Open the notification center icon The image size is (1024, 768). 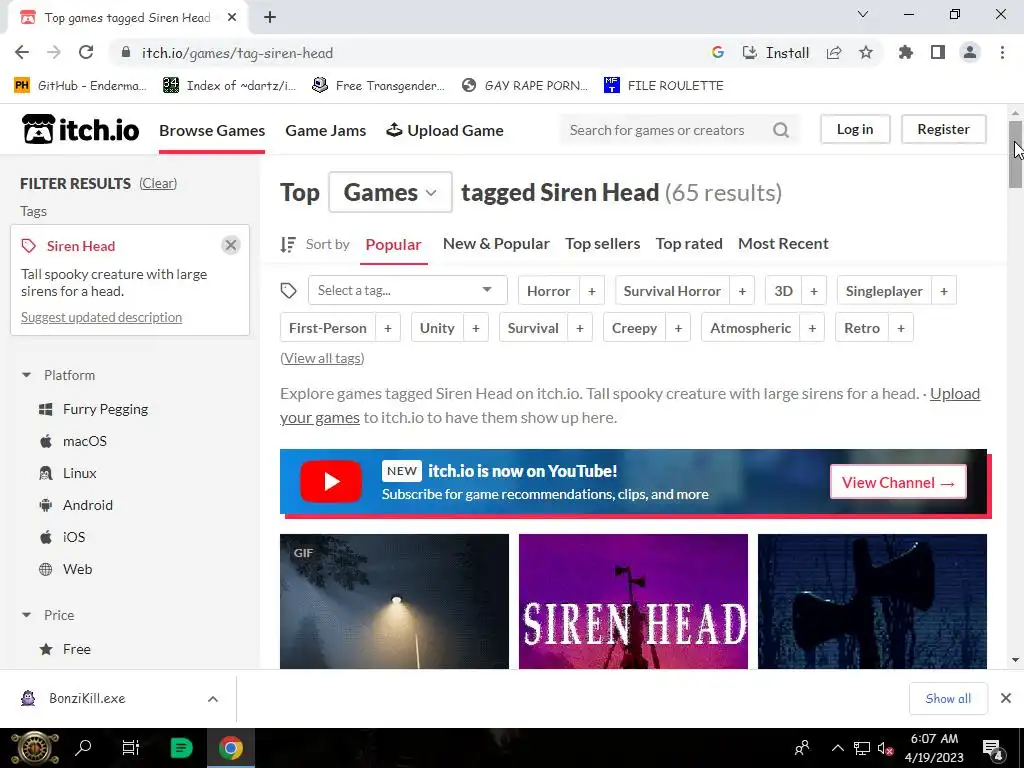pyautogui.click(x=993, y=748)
